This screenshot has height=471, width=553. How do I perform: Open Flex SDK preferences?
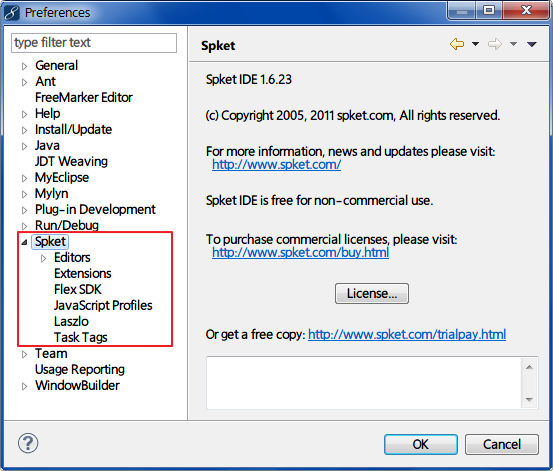click(78, 290)
